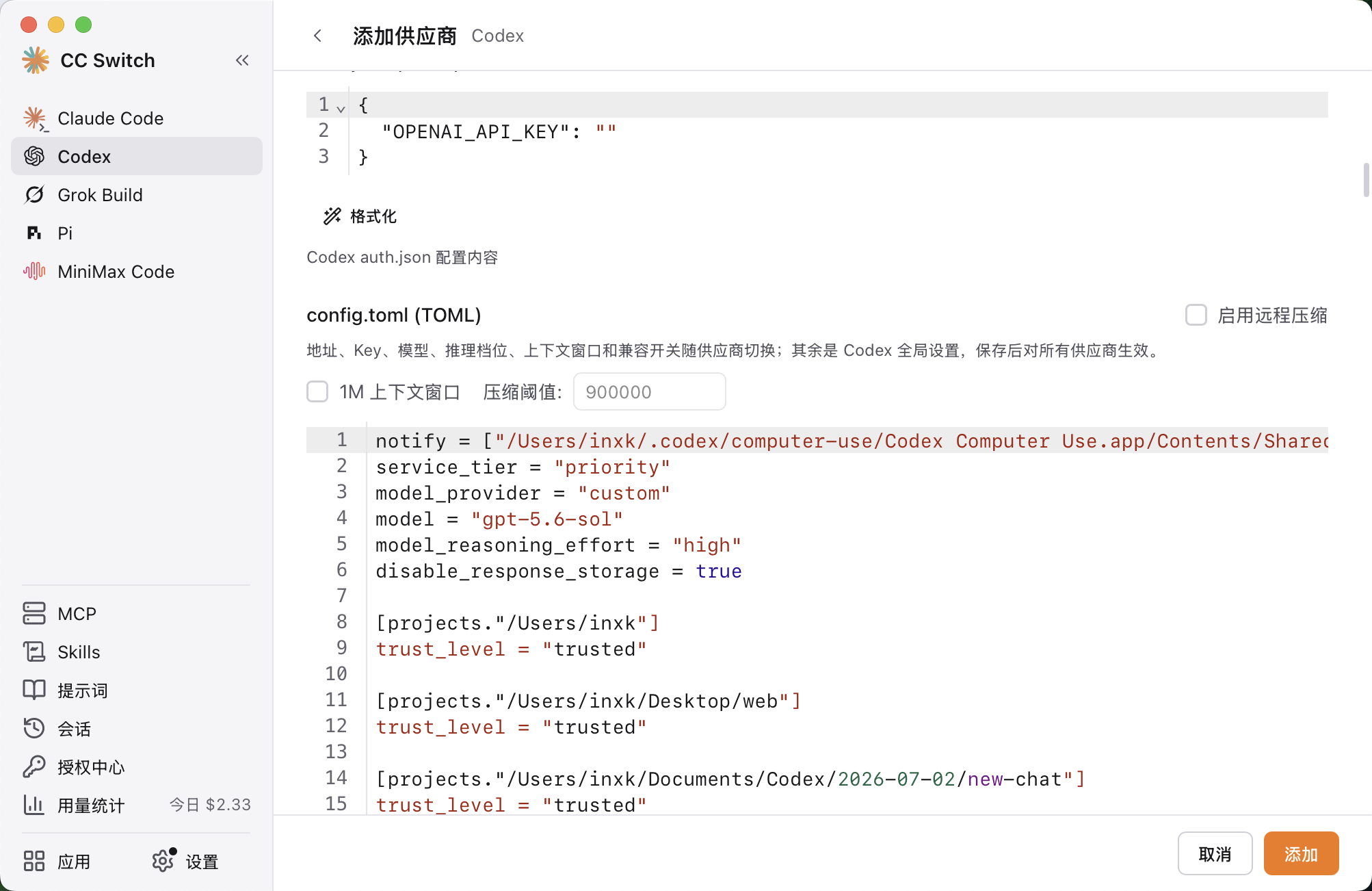This screenshot has width=1372, height=891.
Task: Open the MCP section icon
Action: (34, 614)
